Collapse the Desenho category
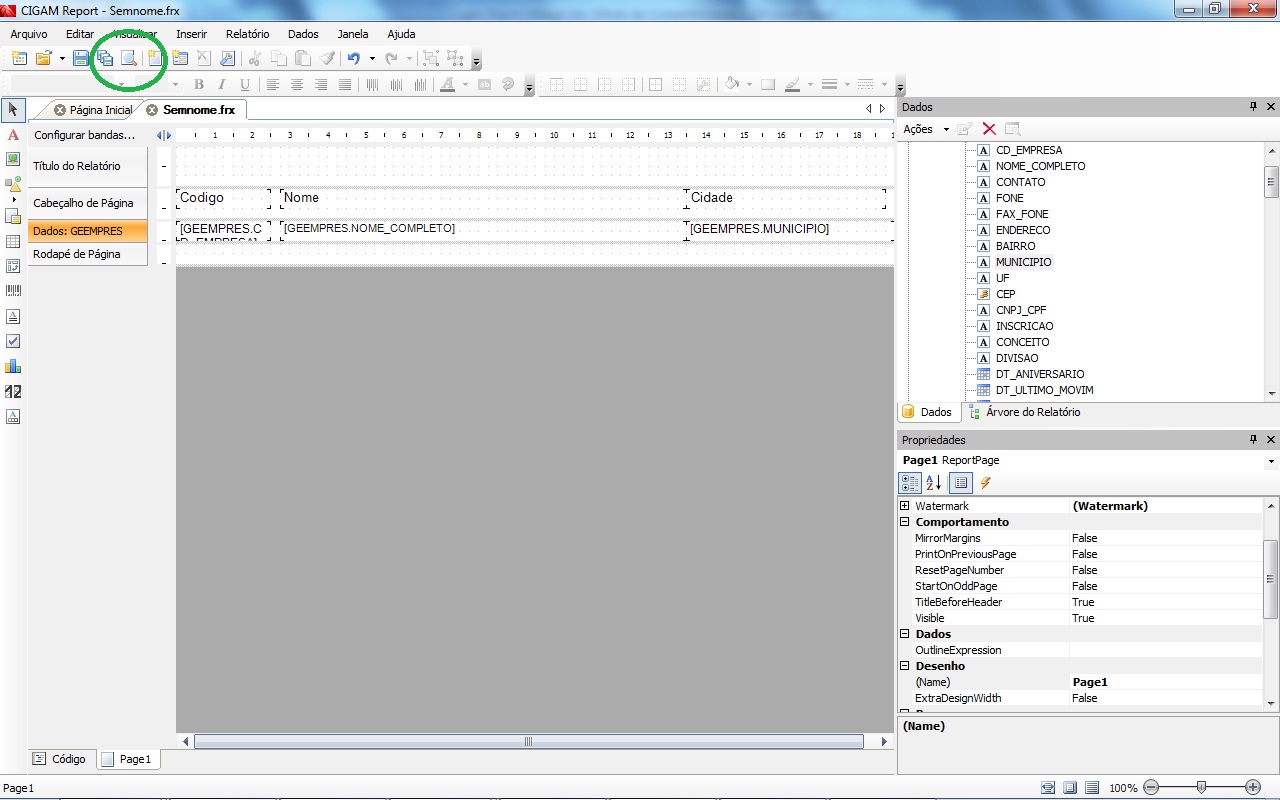Image resolution: width=1280 pixels, height=800 pixels. (x=905, y=666)
